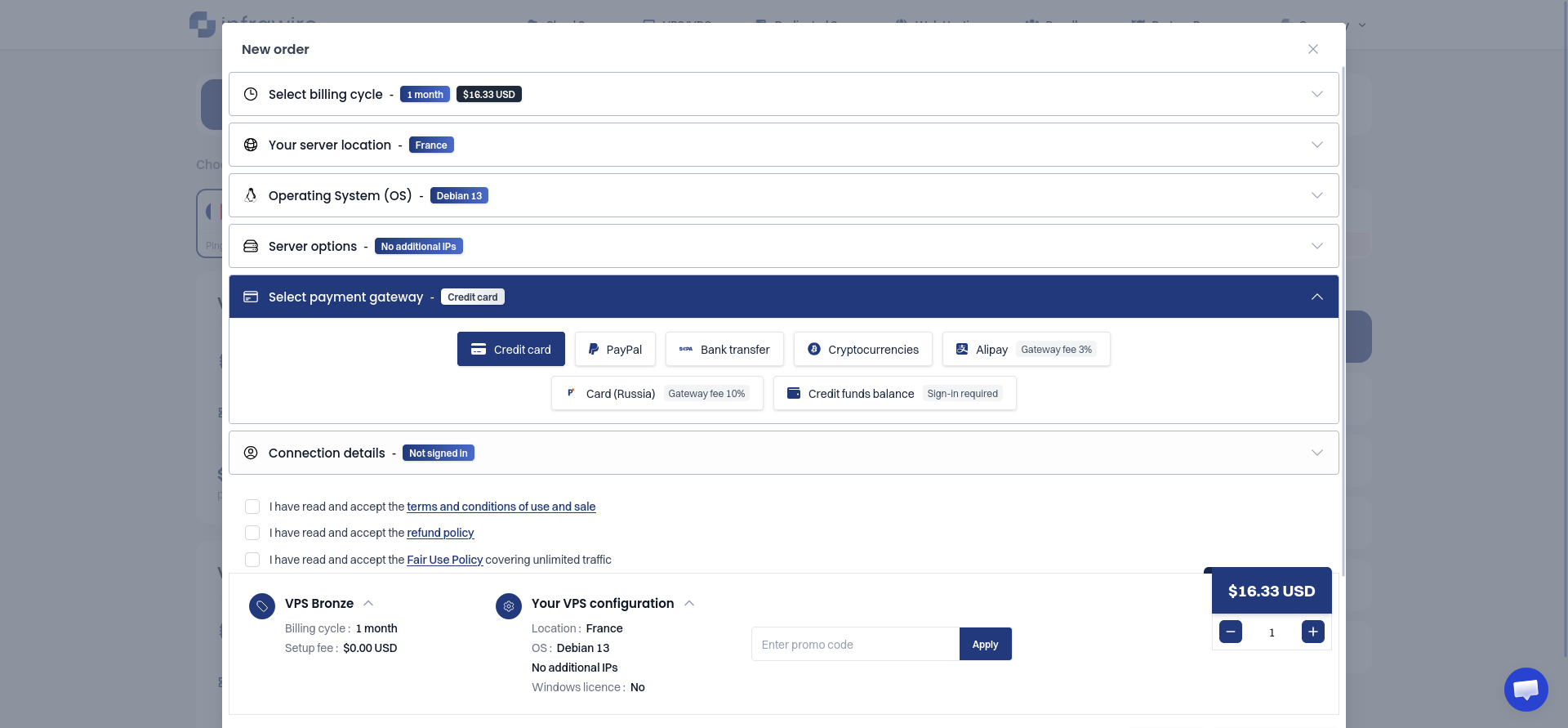The image size is (1568, 728).
Task: Check the Fair Use Policy acceptance box
Action: click(x=252, y=560)
